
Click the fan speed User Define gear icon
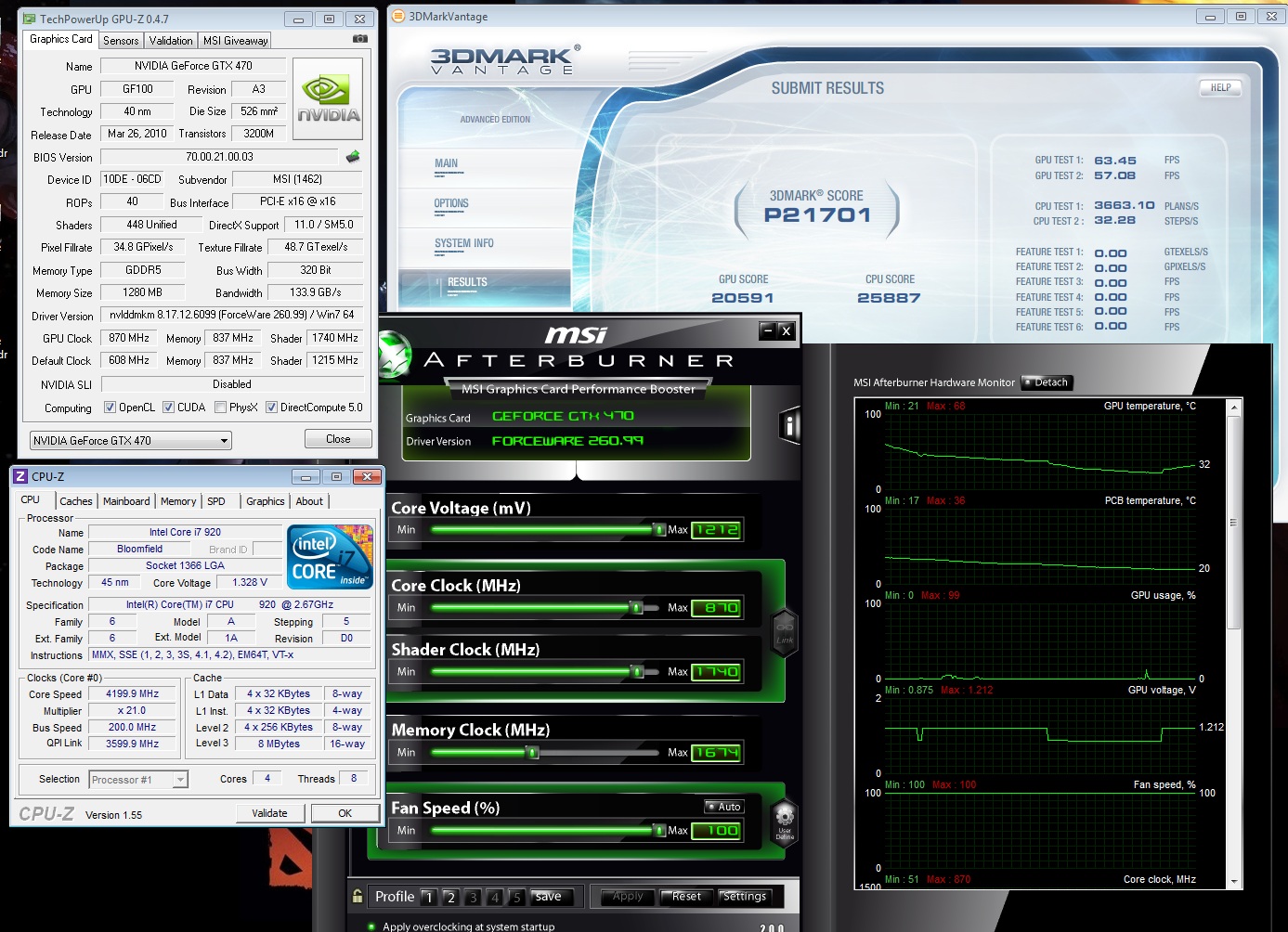pos(785,822)
